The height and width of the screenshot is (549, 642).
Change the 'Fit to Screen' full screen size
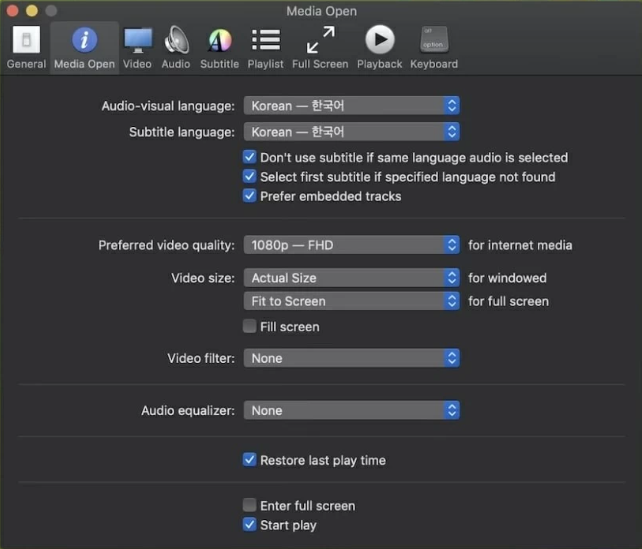(351, 301)
